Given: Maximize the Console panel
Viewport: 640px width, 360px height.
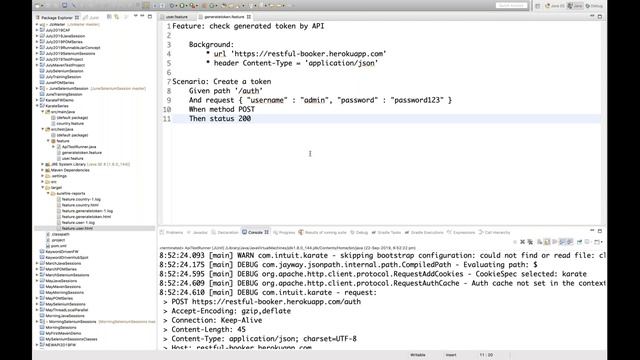Looking at the screenshot, I should 600,231.
